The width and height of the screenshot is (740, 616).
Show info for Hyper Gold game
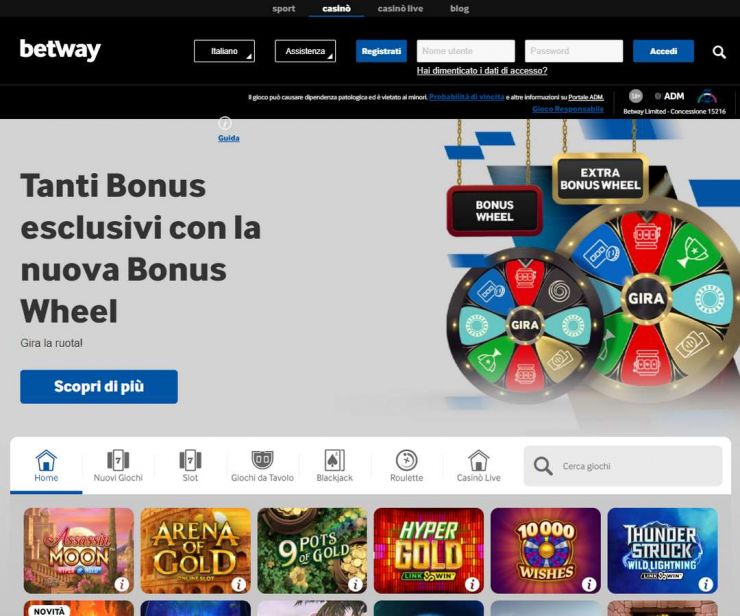pyautogui.click(x=472, y=584)
